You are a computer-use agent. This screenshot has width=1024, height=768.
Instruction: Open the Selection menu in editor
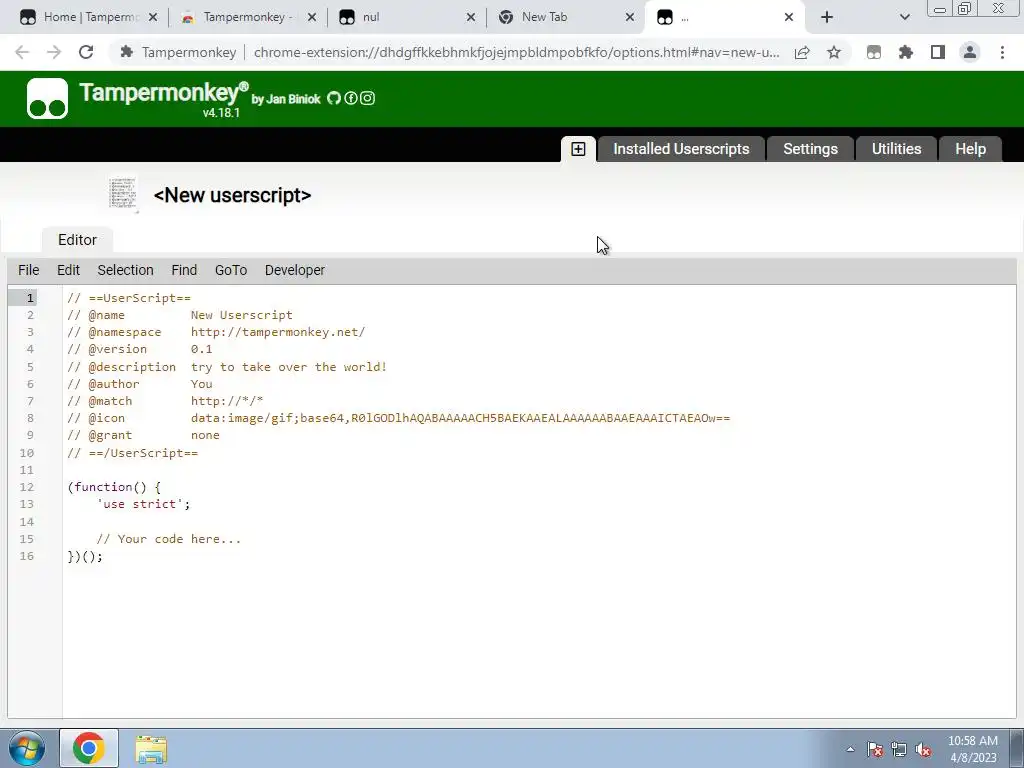(125, 270)
